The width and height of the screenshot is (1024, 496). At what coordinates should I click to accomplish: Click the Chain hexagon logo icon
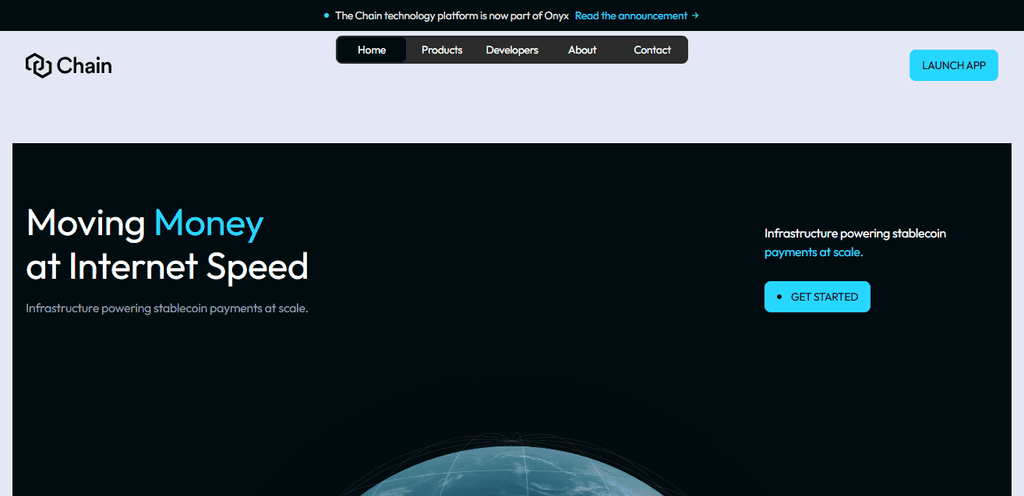click(x=39, y=65)
